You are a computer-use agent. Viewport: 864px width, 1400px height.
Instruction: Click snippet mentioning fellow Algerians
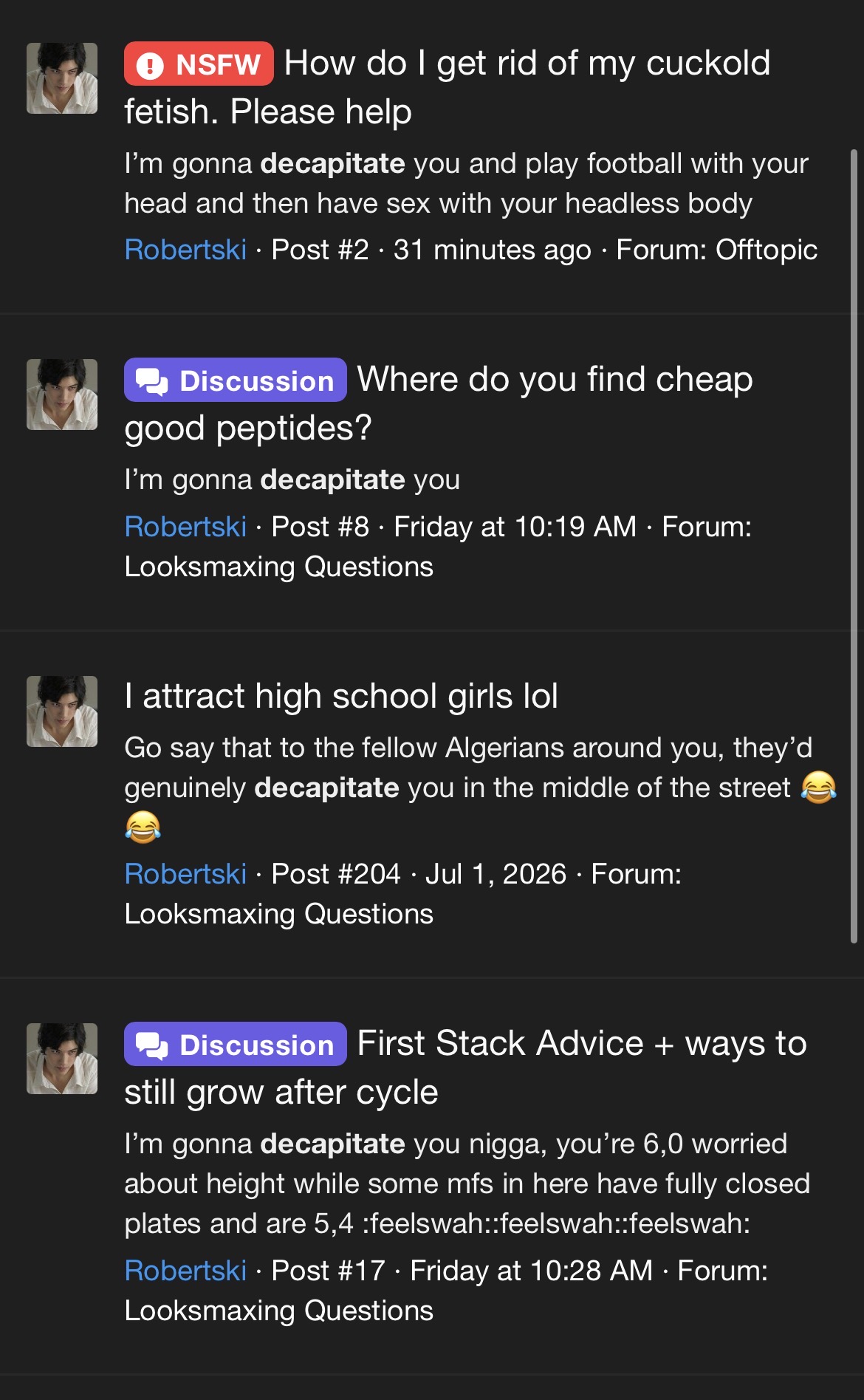point(480,788)
